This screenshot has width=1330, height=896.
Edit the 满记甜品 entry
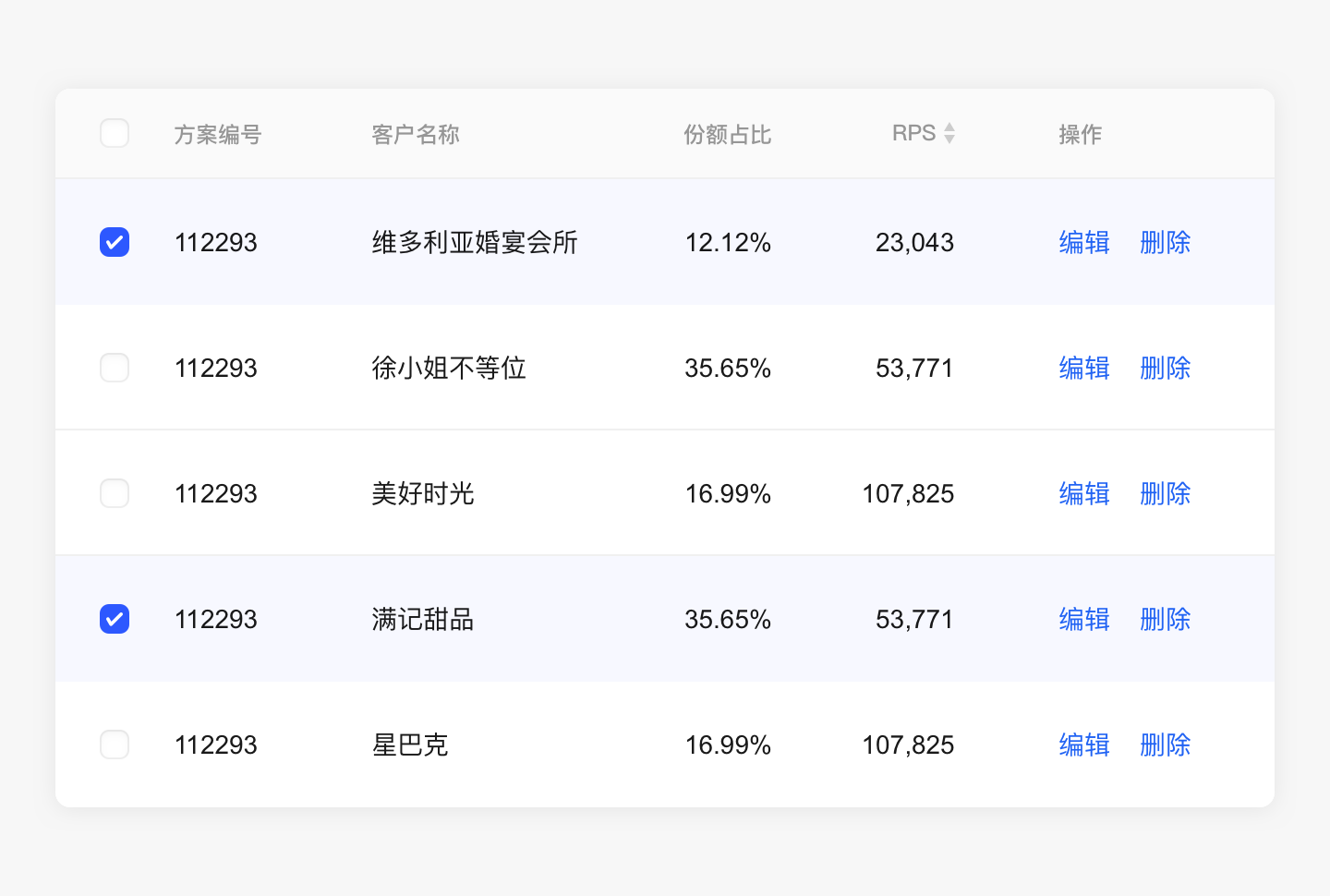pos(1083,619)
